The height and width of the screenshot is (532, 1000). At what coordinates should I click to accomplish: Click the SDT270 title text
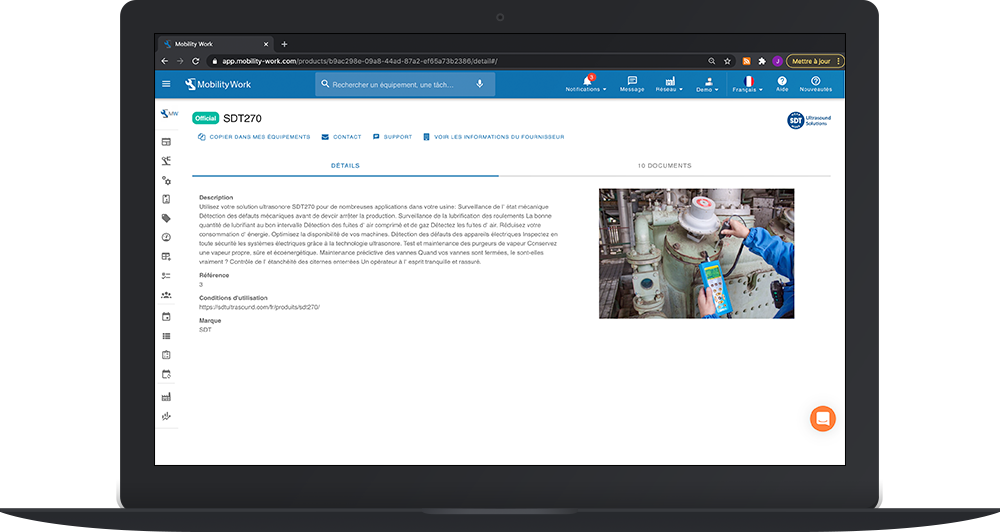242,118
